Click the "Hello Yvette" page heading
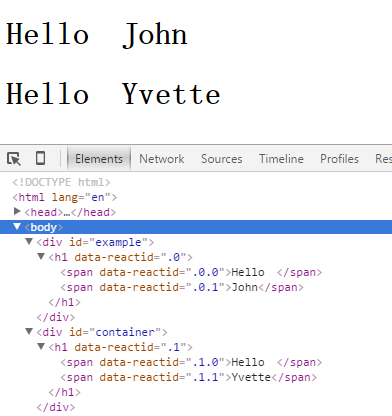Screen dimensions: 392x416 click(x=113, y=94)
